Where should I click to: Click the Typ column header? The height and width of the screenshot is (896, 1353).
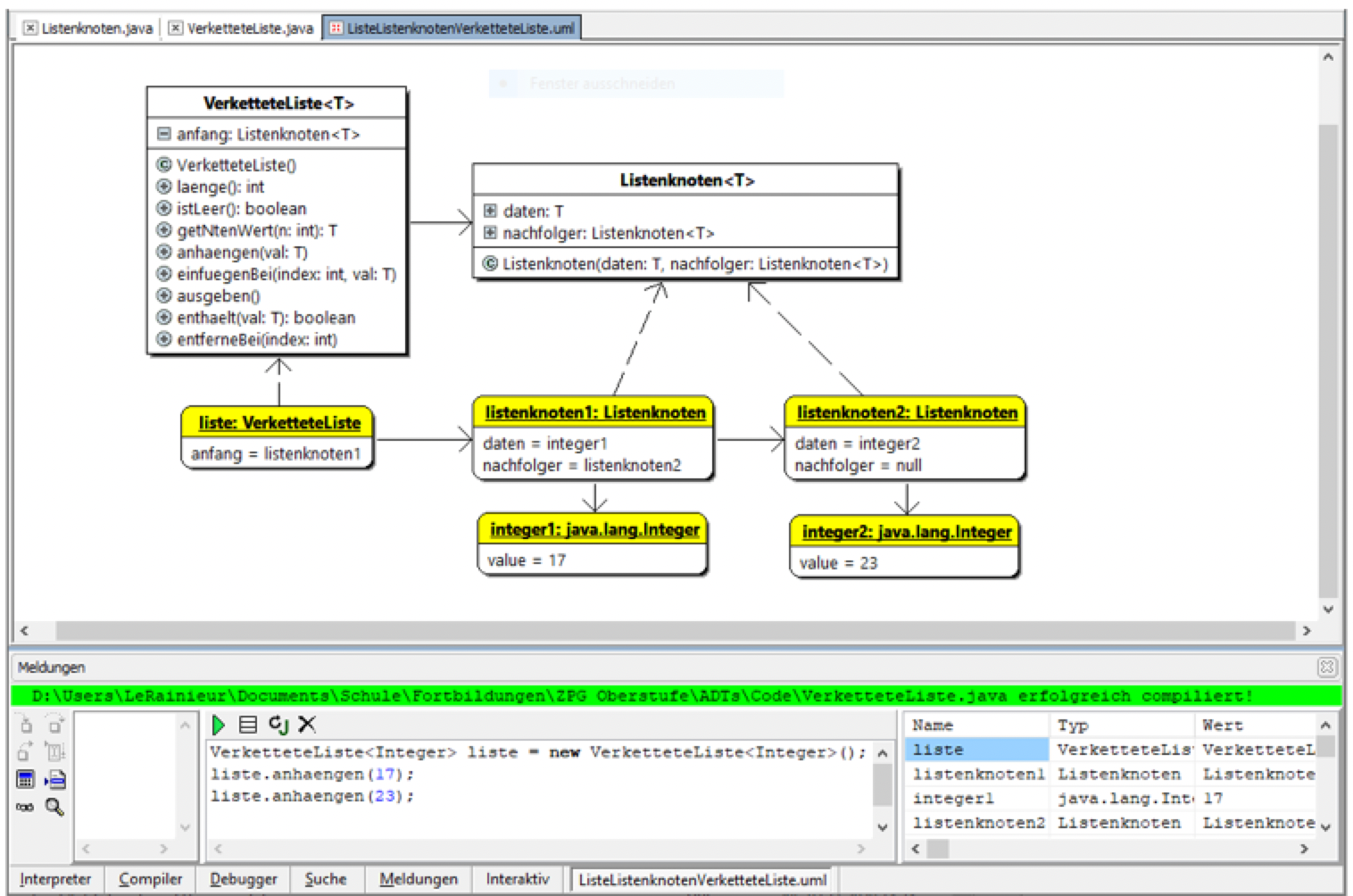pos(1070,725)
